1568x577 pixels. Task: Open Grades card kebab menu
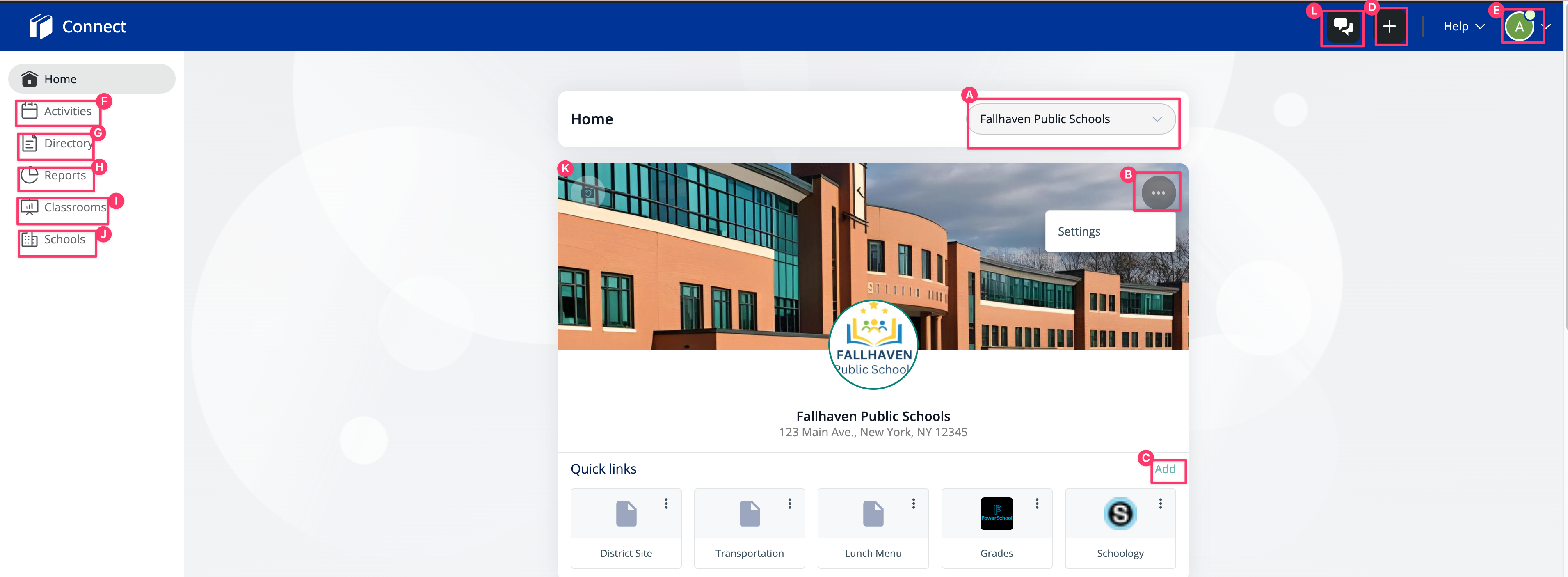pos(1037,504)
